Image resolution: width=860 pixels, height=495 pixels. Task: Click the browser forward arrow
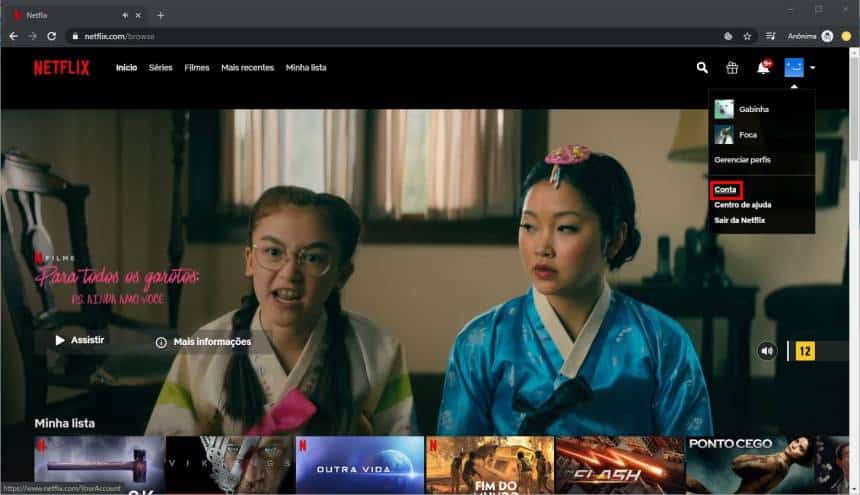[32, 36]
